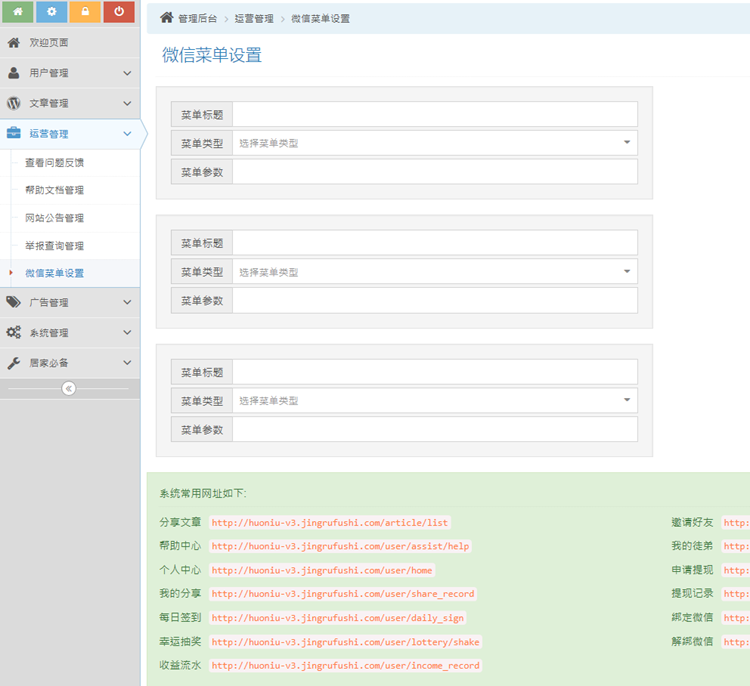Click the 系统常用网址如下 heading text

pyautogui.click(x=203, y=493)
